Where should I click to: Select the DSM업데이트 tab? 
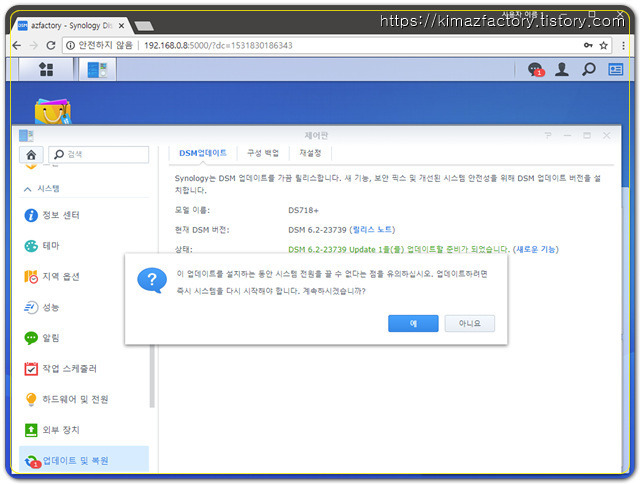pos(203,153)
